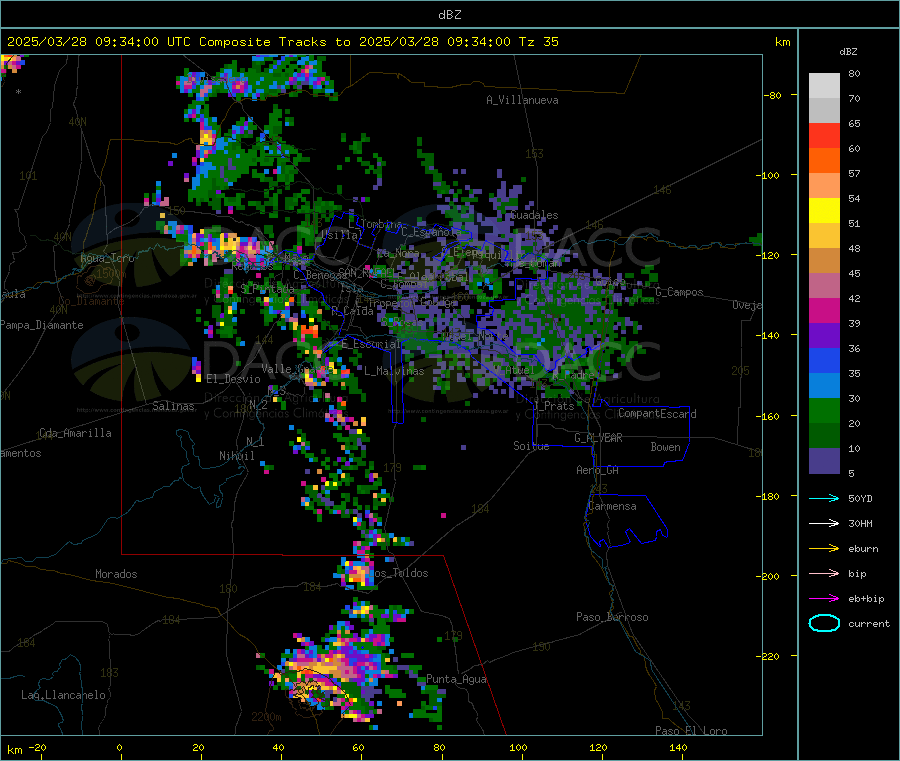This screenshot has height=761, width=900.
Task: Click the 'Cda_Amarilla' map label
Action: [75, 433]
